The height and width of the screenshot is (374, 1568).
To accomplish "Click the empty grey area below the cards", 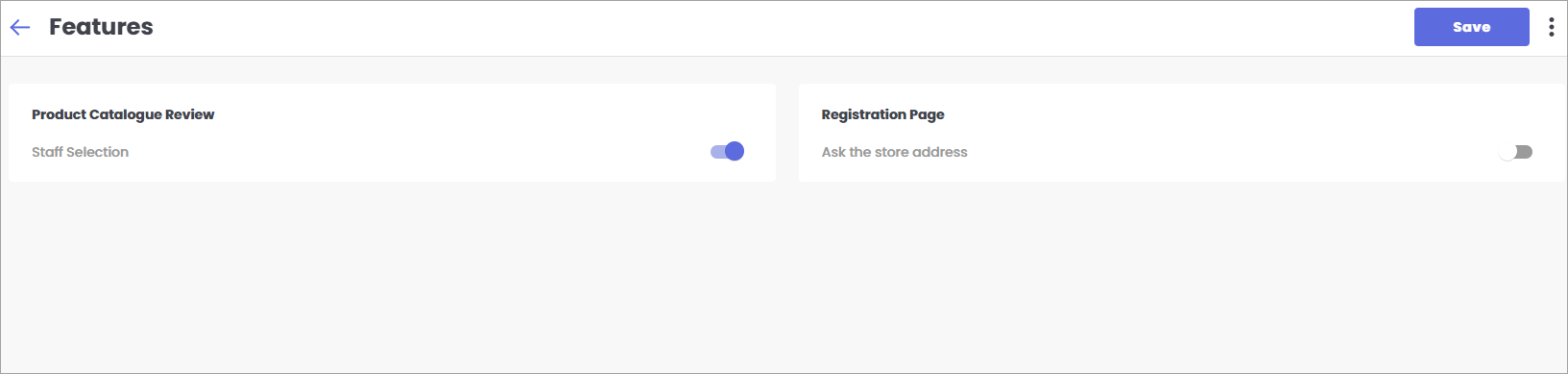I will [784, 277].
